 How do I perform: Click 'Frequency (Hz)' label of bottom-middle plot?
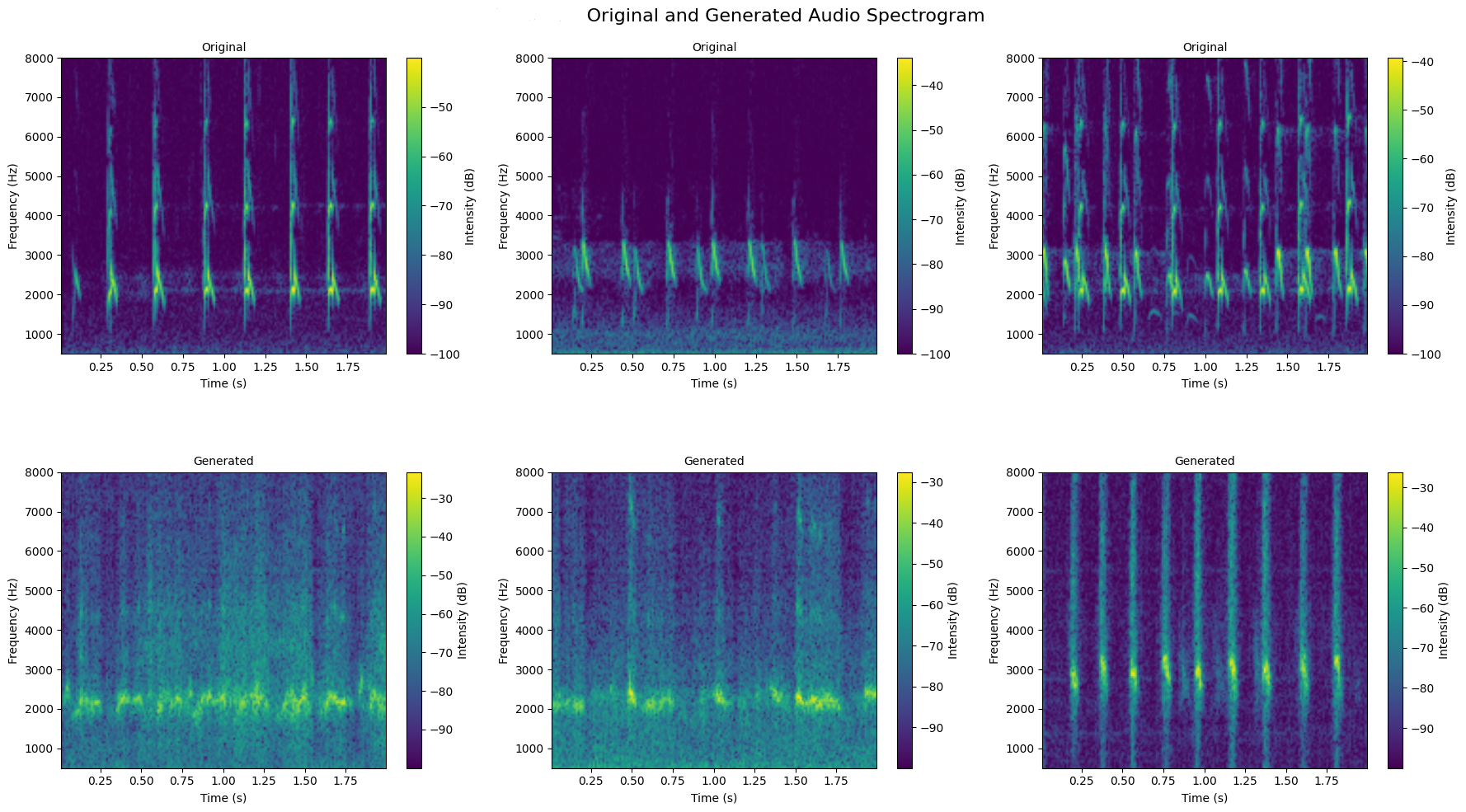click(504, 620)
